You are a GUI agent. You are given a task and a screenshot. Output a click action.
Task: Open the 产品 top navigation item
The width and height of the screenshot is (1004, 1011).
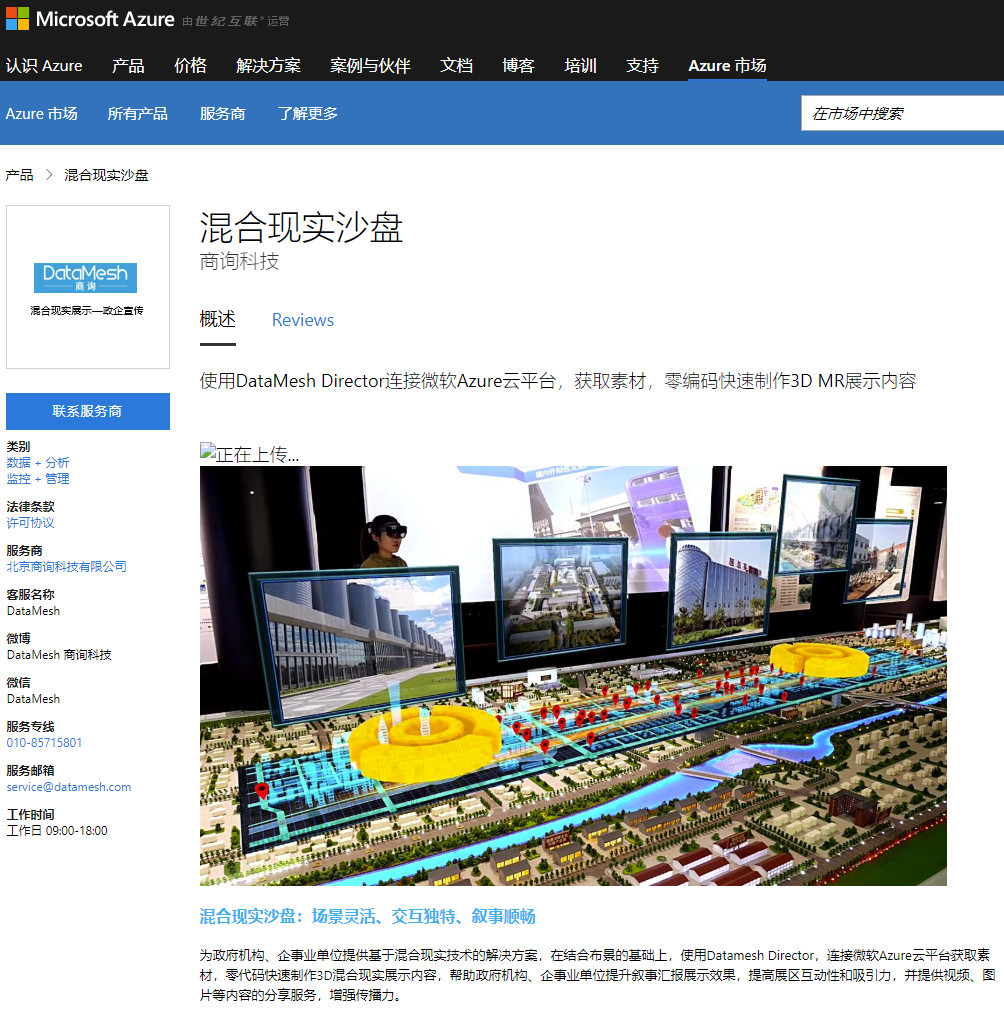tap(128, 66)
